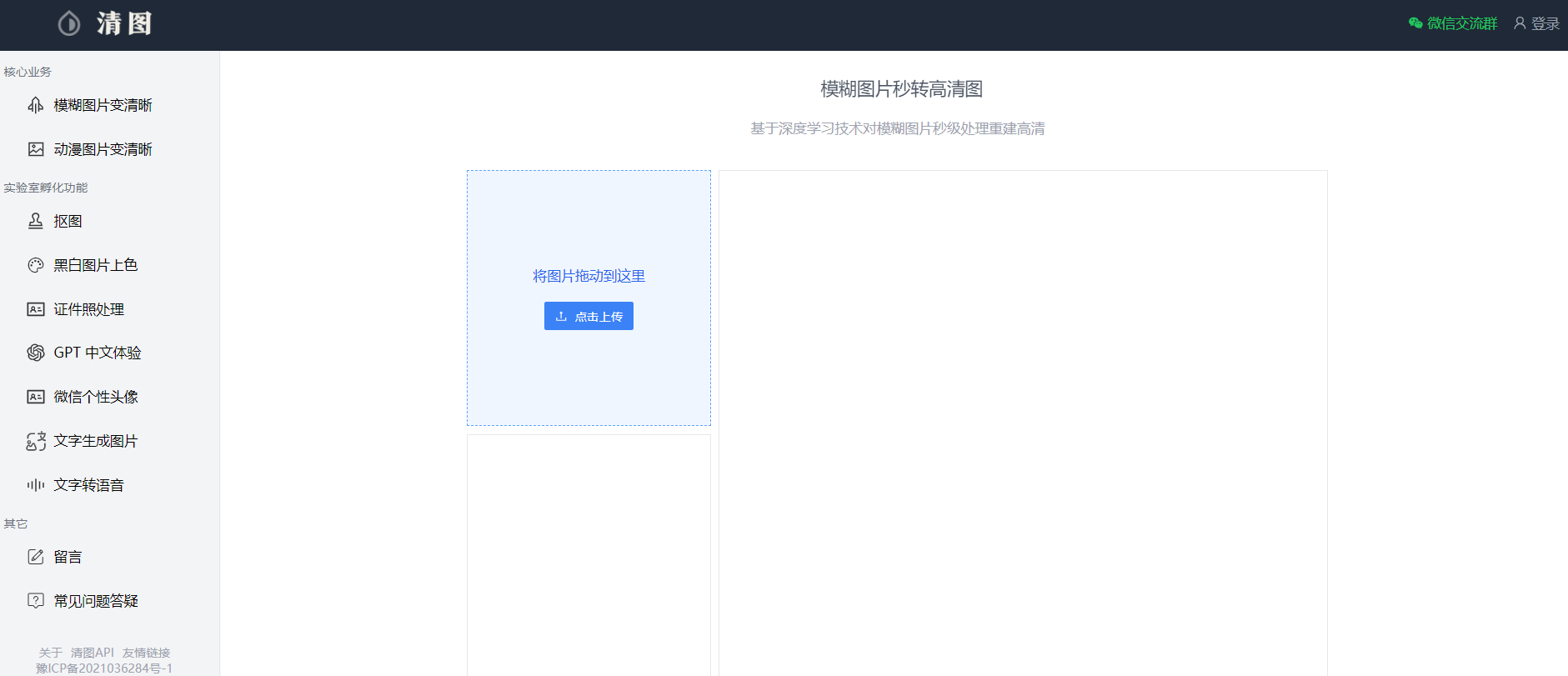Click the ID card icon for 证件照处理
Screen dimensions: 1568x676
(x=36, y=309)
